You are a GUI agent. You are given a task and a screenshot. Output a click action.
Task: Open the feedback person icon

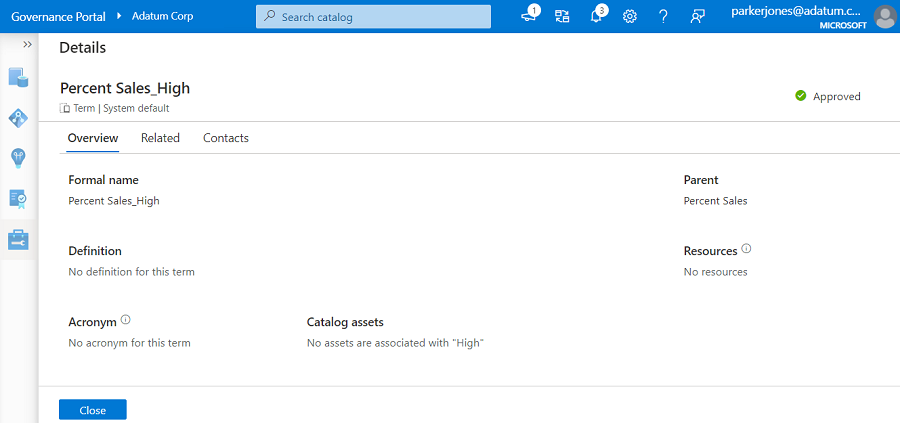coord(697,16)
